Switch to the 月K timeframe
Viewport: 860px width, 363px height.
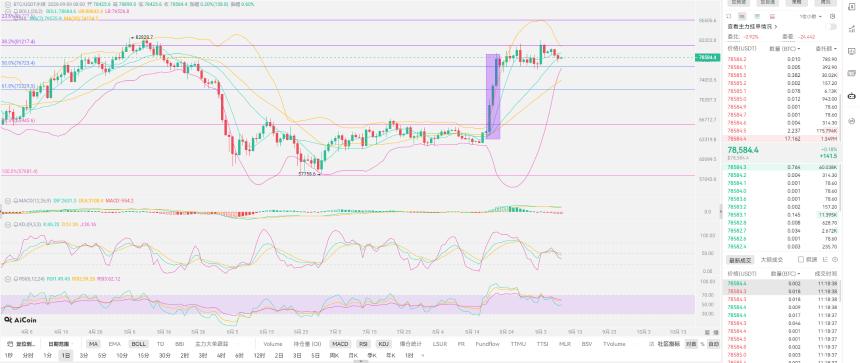pos(353,355)
